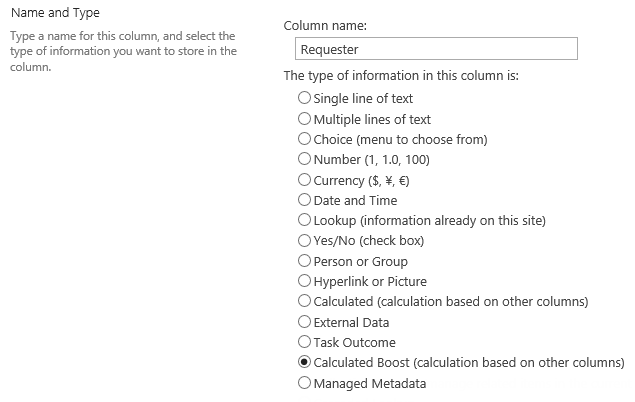Click the Person or Group label text

(x=360, y=262)
